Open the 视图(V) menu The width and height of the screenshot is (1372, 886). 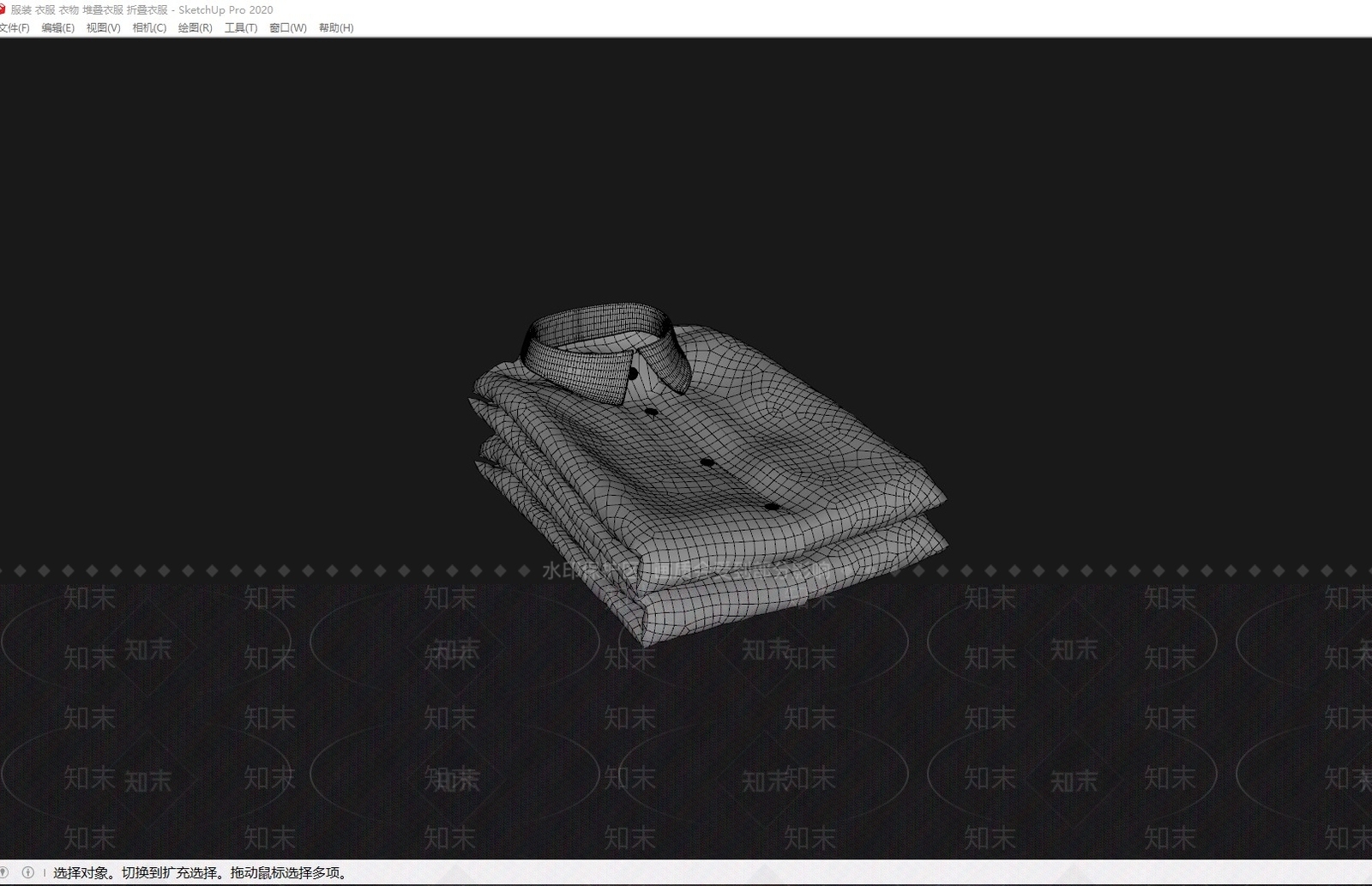coord(103,27)
